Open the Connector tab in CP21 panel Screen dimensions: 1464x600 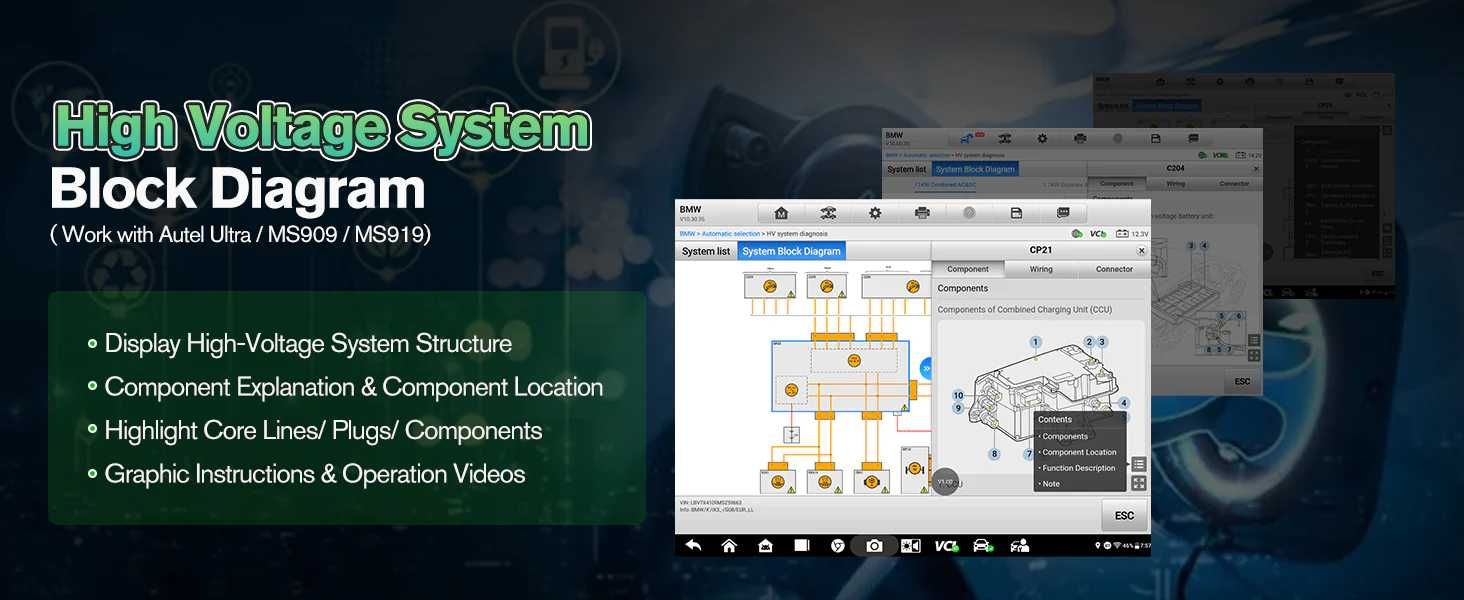(1114, 269)
